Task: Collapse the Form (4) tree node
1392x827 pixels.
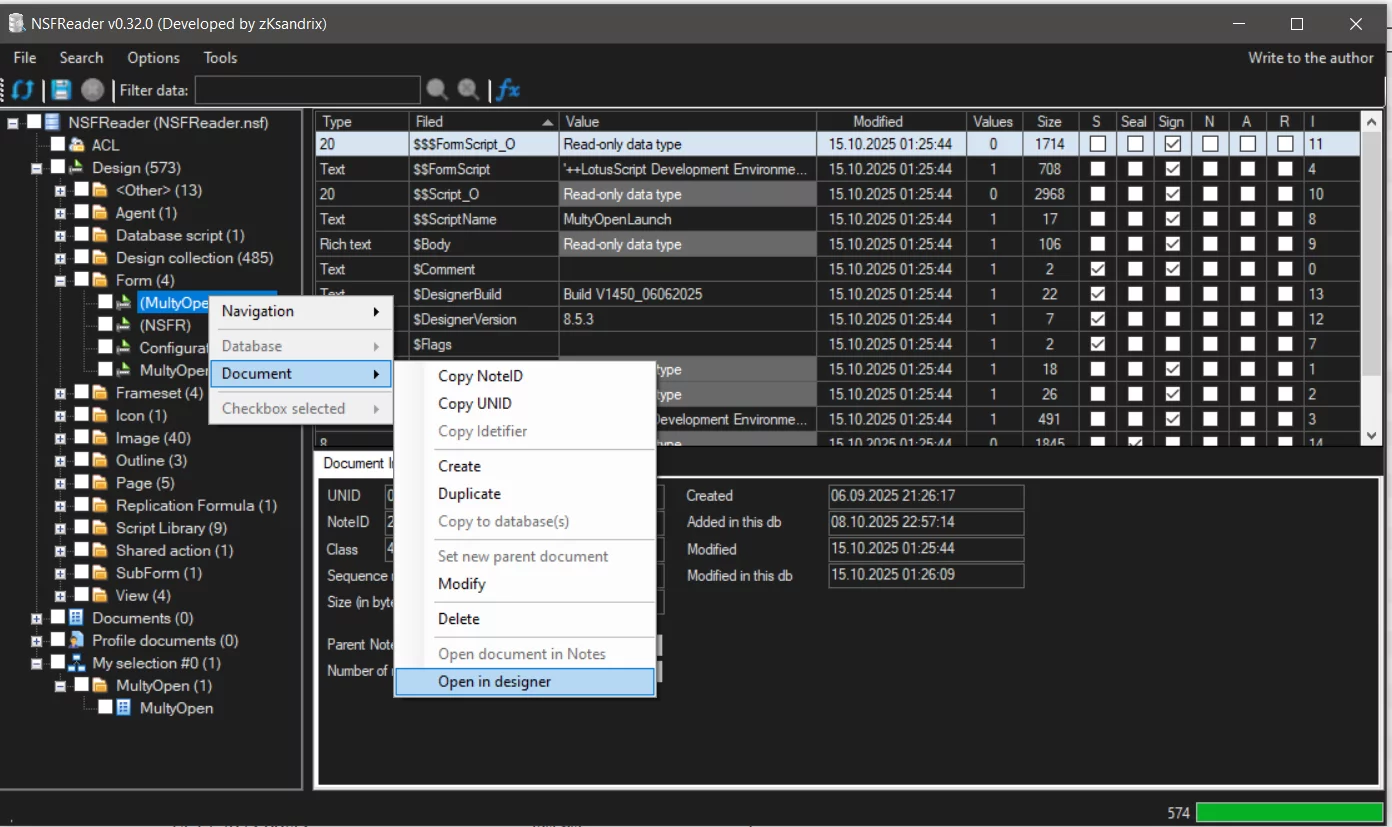Action: click(x=60, y=281)
